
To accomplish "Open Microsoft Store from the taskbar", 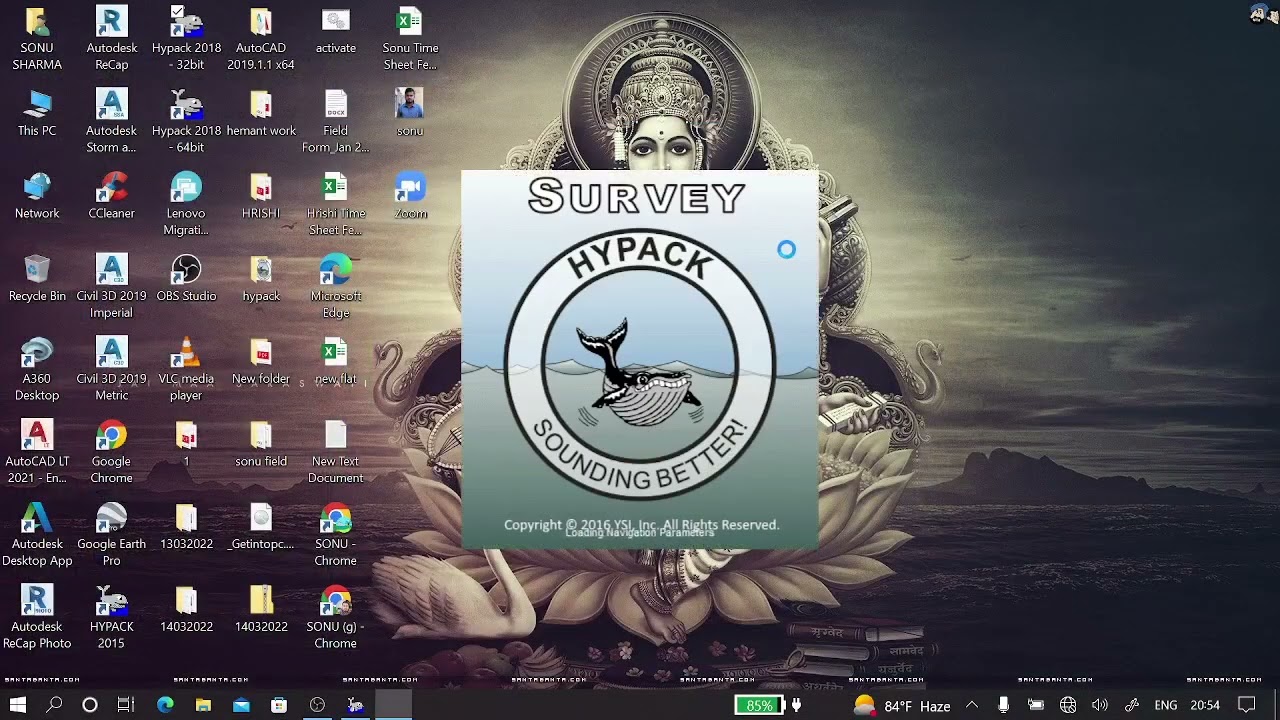I will coord(279,705).
